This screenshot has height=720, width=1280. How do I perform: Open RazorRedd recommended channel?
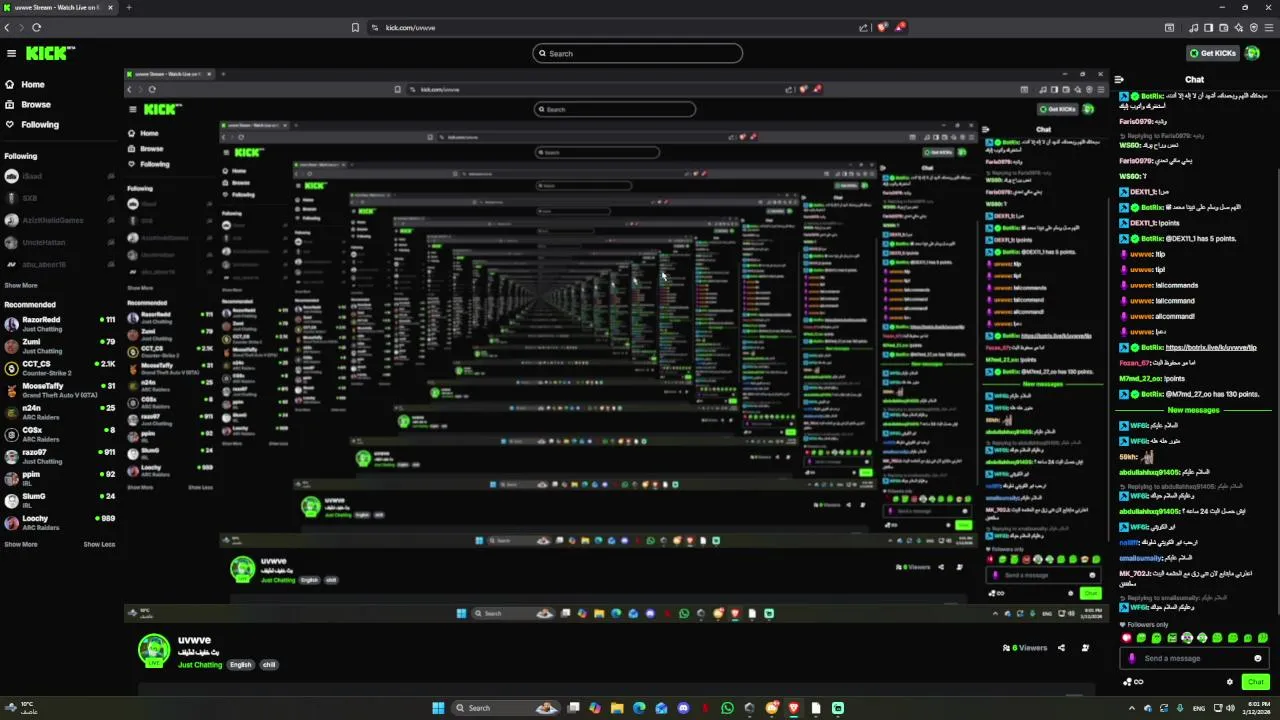(60, 324)
